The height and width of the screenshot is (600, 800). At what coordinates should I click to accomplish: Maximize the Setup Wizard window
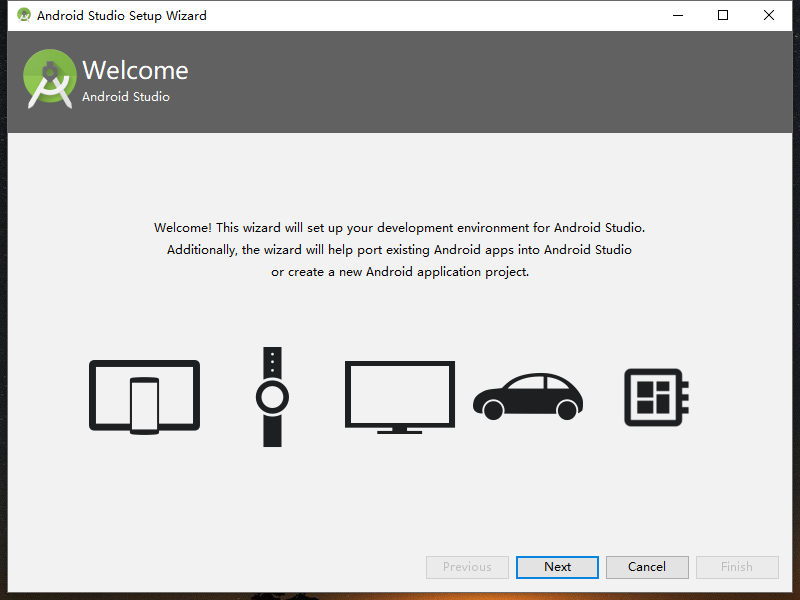coord(723,15)
